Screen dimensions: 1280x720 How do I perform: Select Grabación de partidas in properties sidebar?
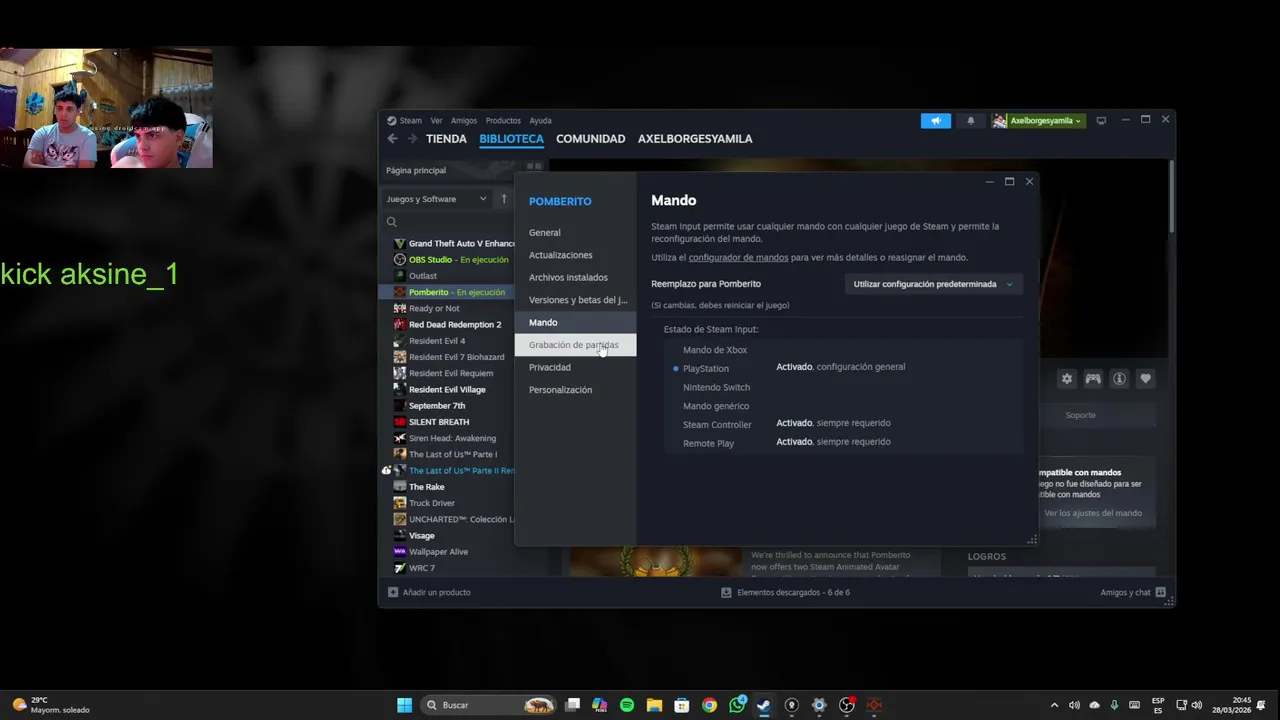[x=575, y=345]
